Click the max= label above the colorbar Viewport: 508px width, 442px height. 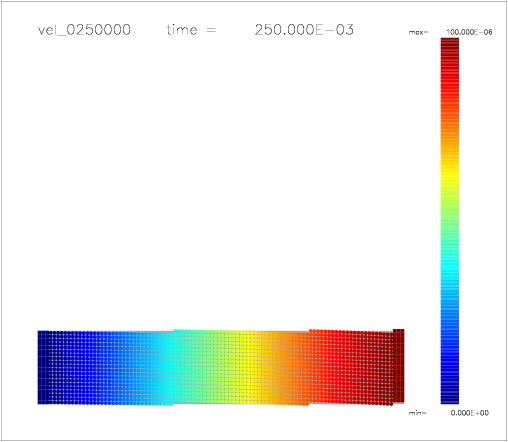point(418,32)
